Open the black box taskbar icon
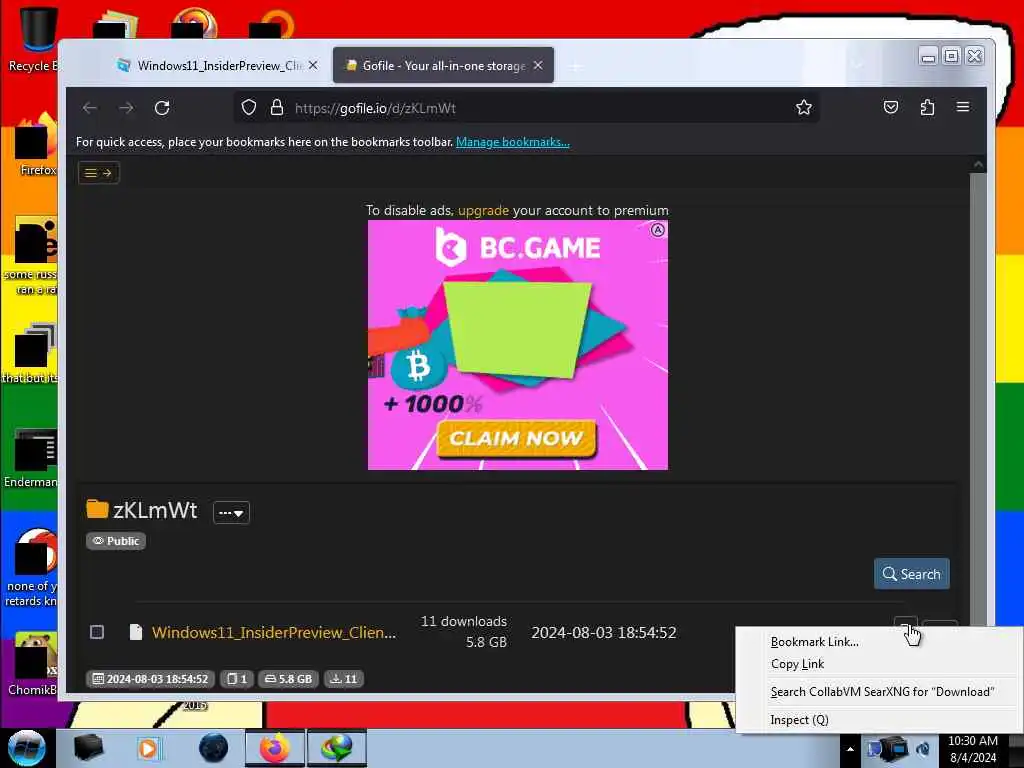1024x768 pixels. (x=88, y=748)
